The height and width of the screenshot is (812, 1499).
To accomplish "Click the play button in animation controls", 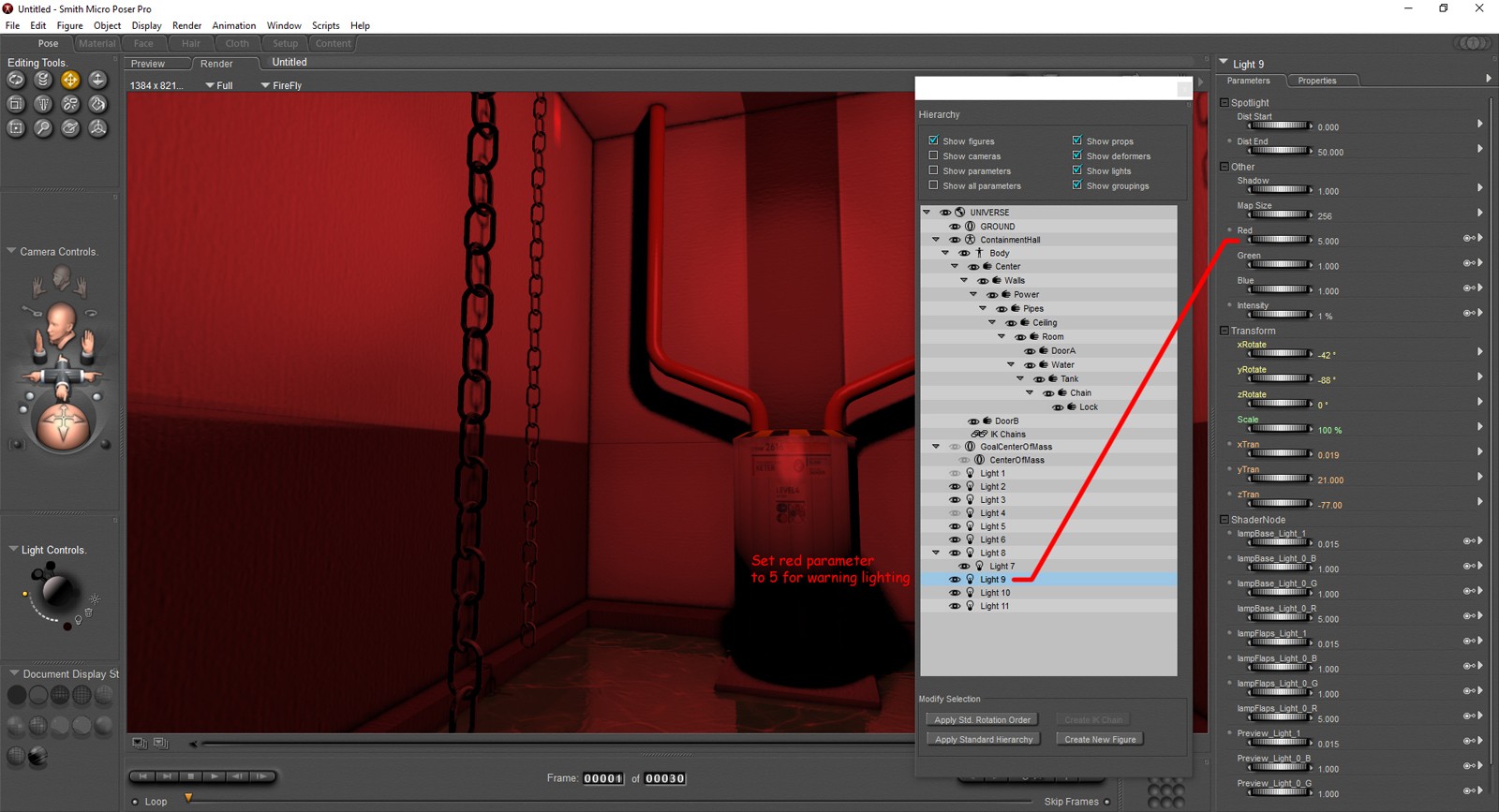I will pos(215,776).
